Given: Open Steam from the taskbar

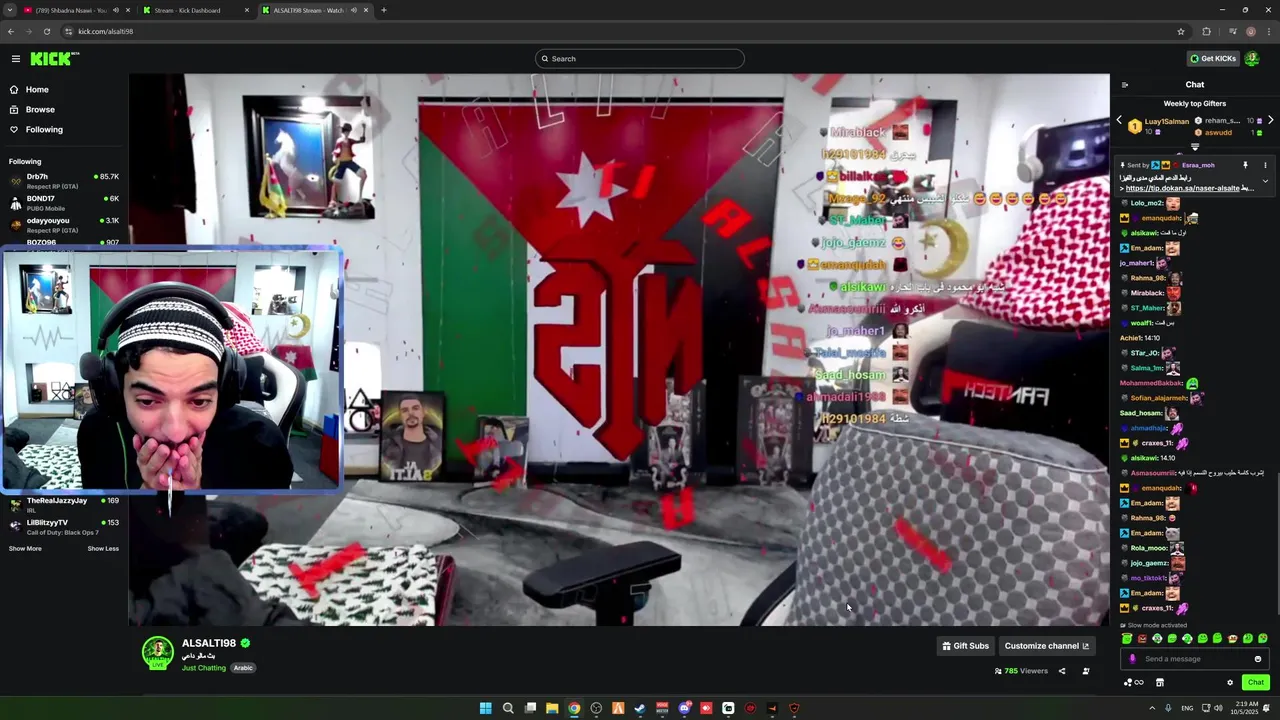Looking at the screenshot, I should (640, 708).
